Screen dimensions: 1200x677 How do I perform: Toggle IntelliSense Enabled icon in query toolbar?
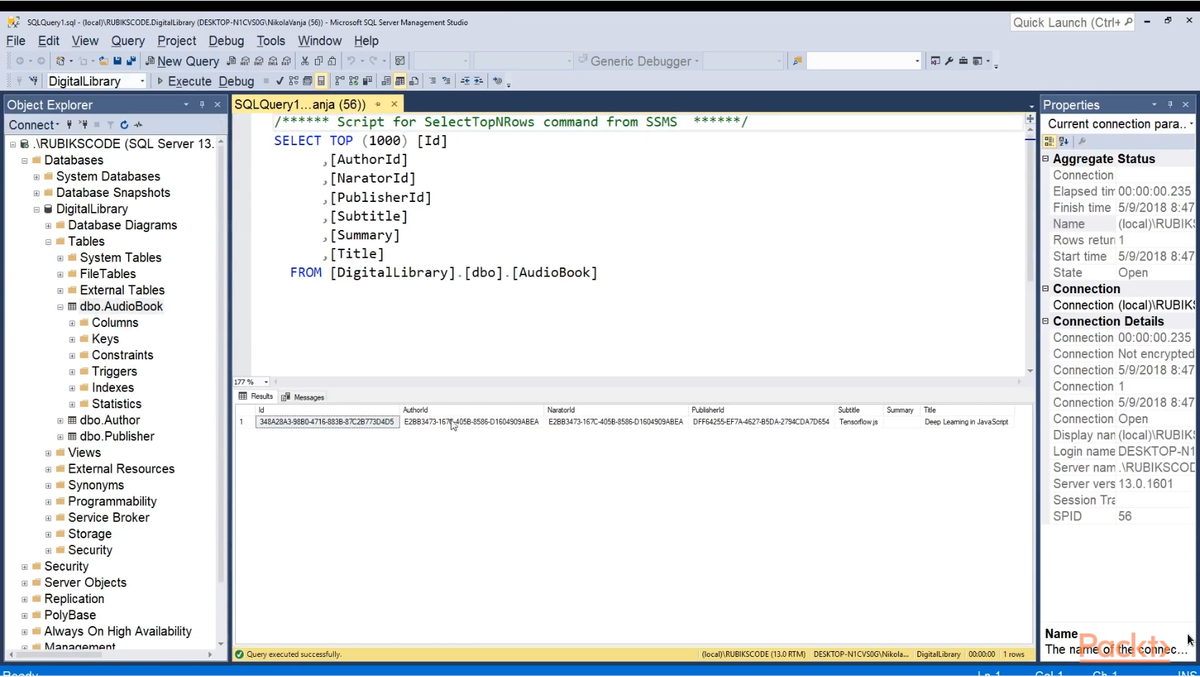coord(321,81)
